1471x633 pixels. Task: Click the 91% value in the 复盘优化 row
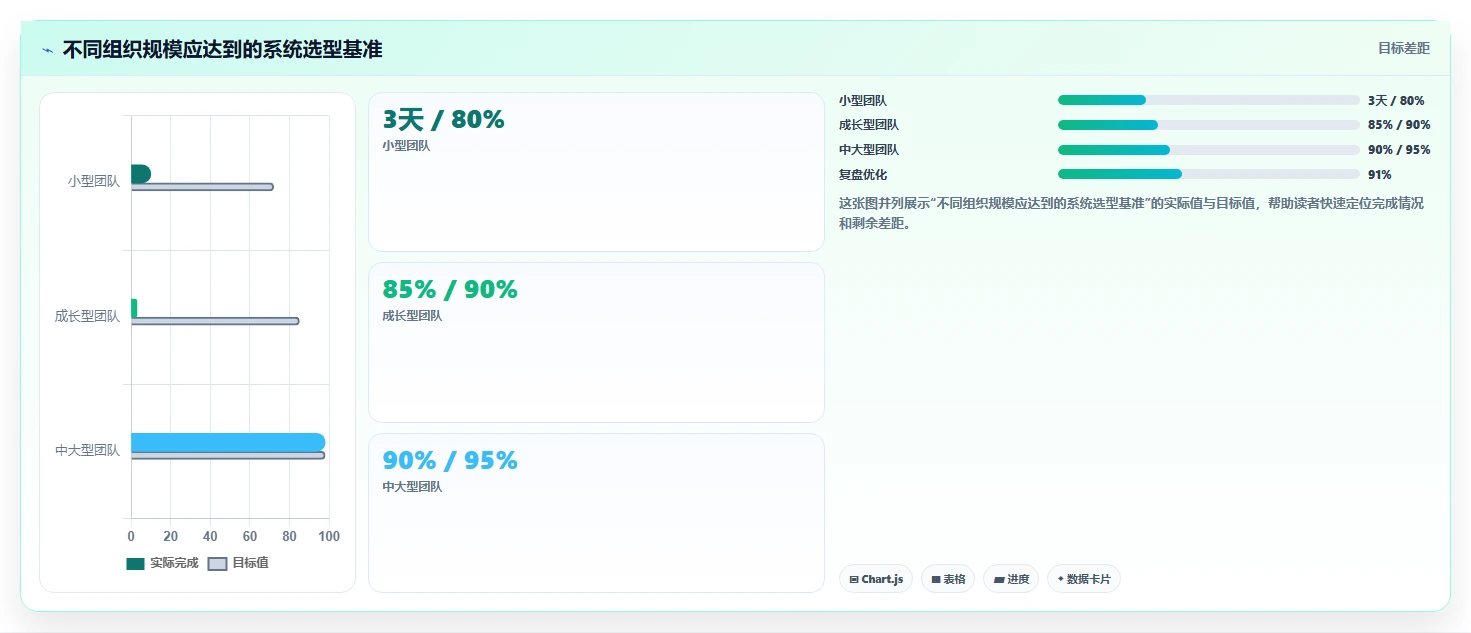pyautogui.click(x=1380, y=175)
